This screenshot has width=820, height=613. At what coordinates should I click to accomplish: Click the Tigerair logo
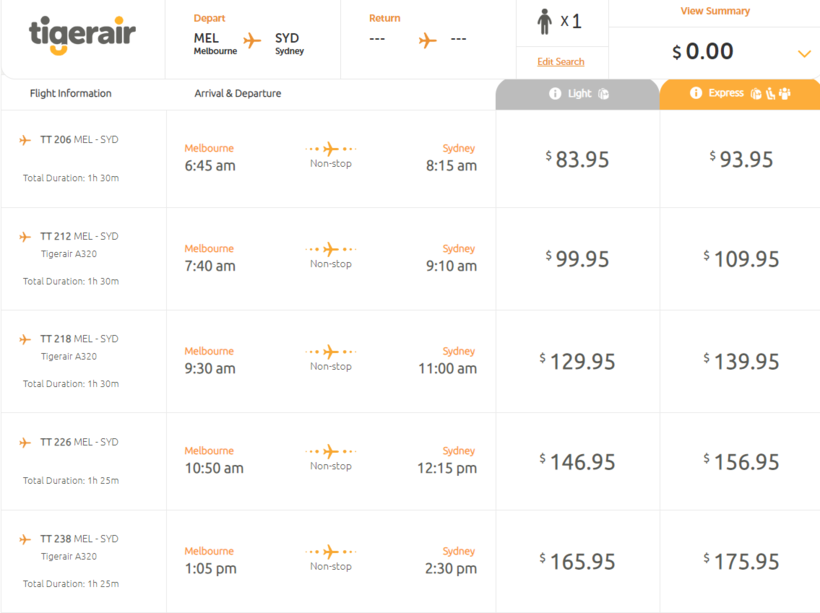pos(82,36)
